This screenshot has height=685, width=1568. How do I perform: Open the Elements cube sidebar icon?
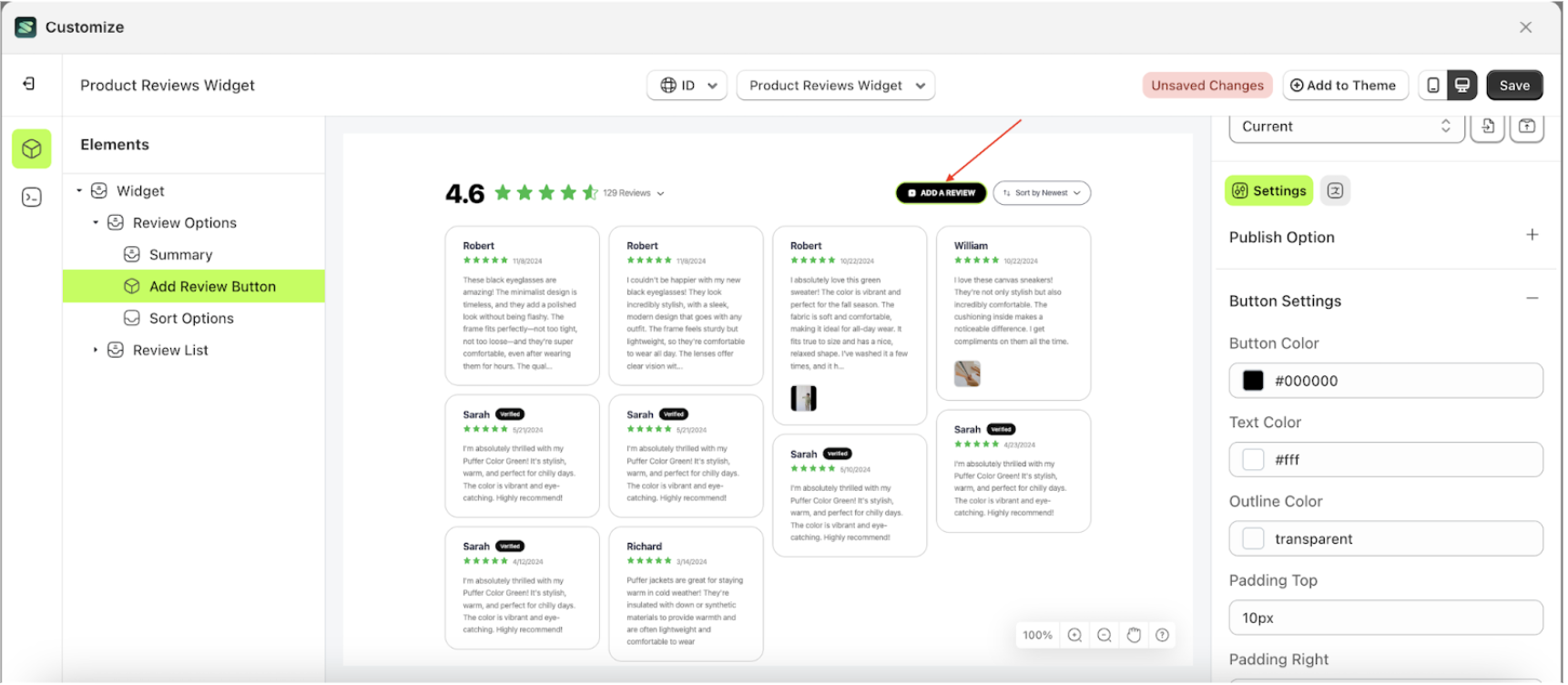tap(32, 148)
